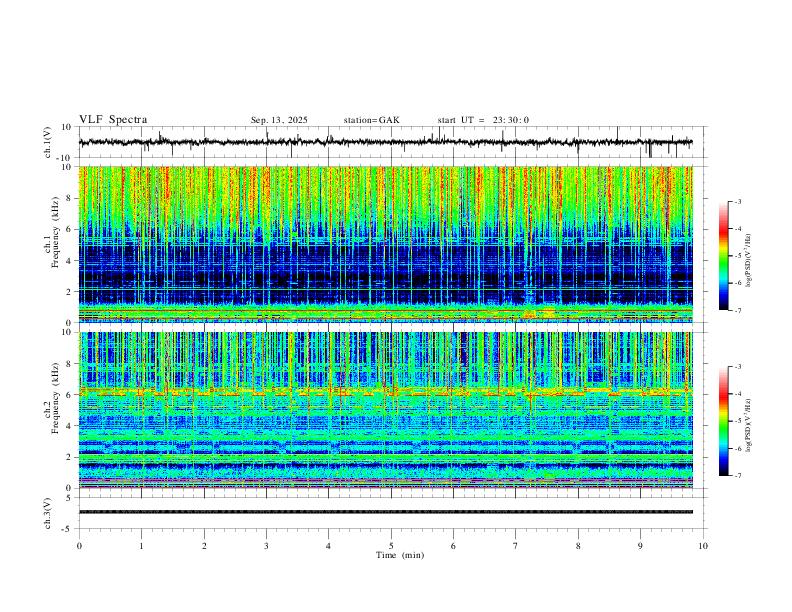Viewport: 792px width, 612px height.
Task: Click the ch.2 spectrogram panel
Action: point(385,410)
